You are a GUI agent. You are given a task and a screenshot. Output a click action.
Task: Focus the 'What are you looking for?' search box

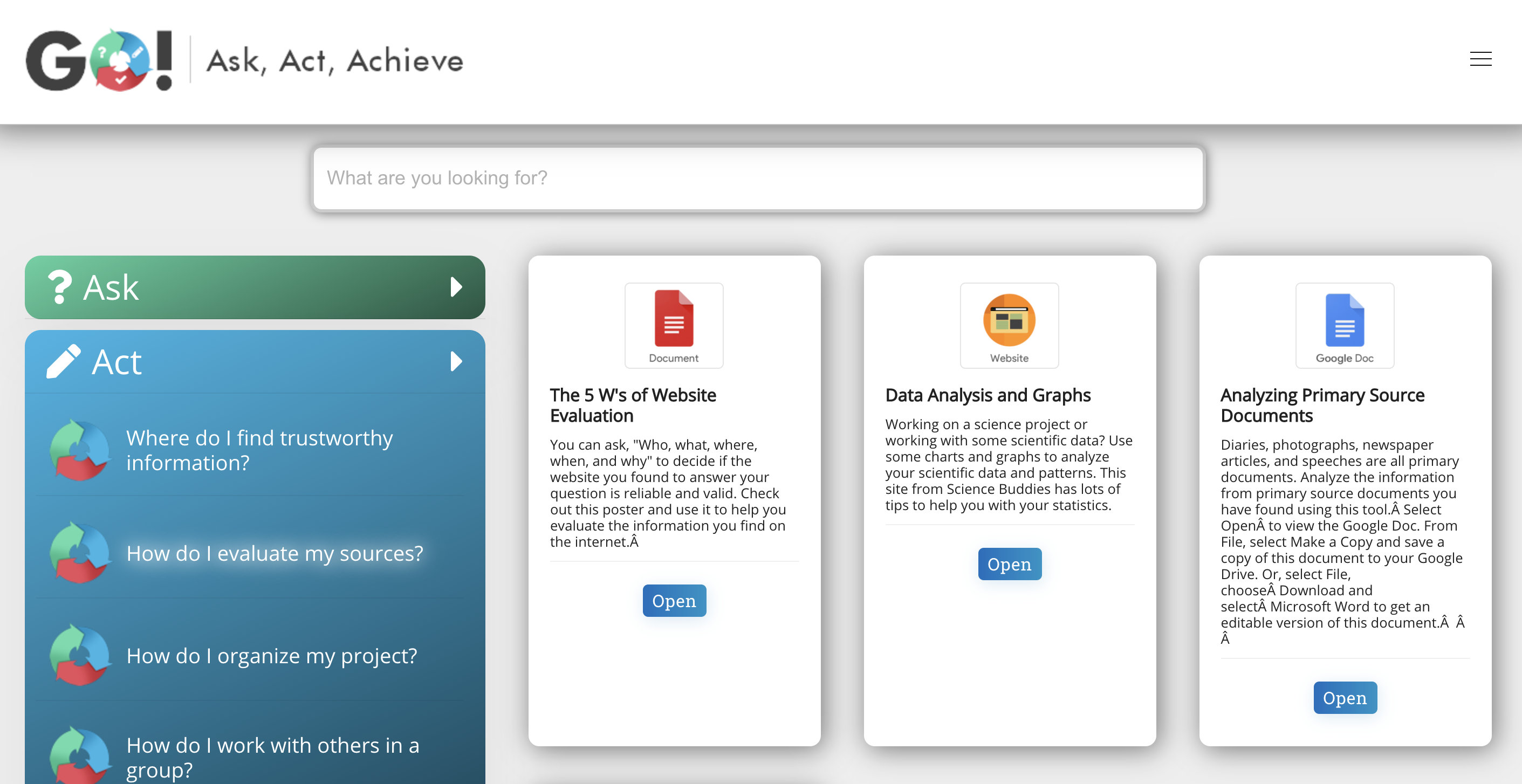pos(758,178)
